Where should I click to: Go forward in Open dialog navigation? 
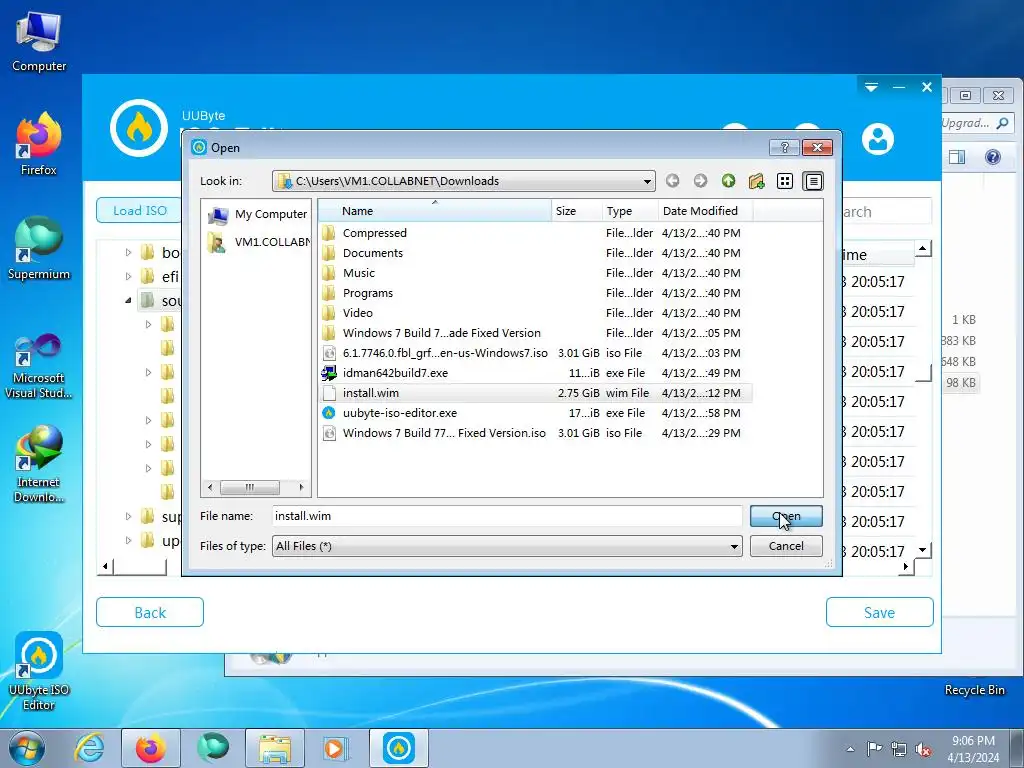[700, 181]
